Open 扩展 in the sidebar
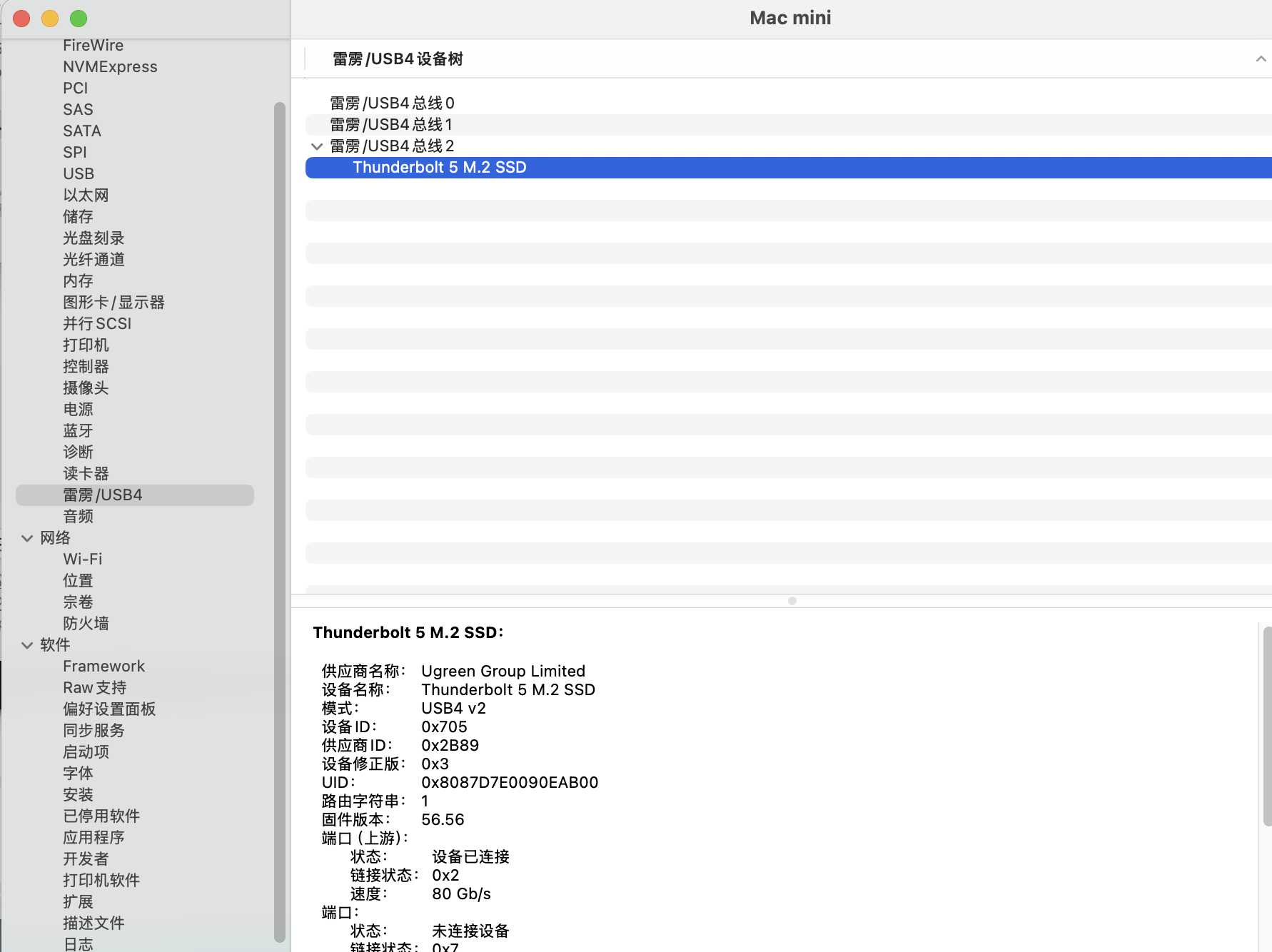1272x952 pixels. [x=78, y=902]
